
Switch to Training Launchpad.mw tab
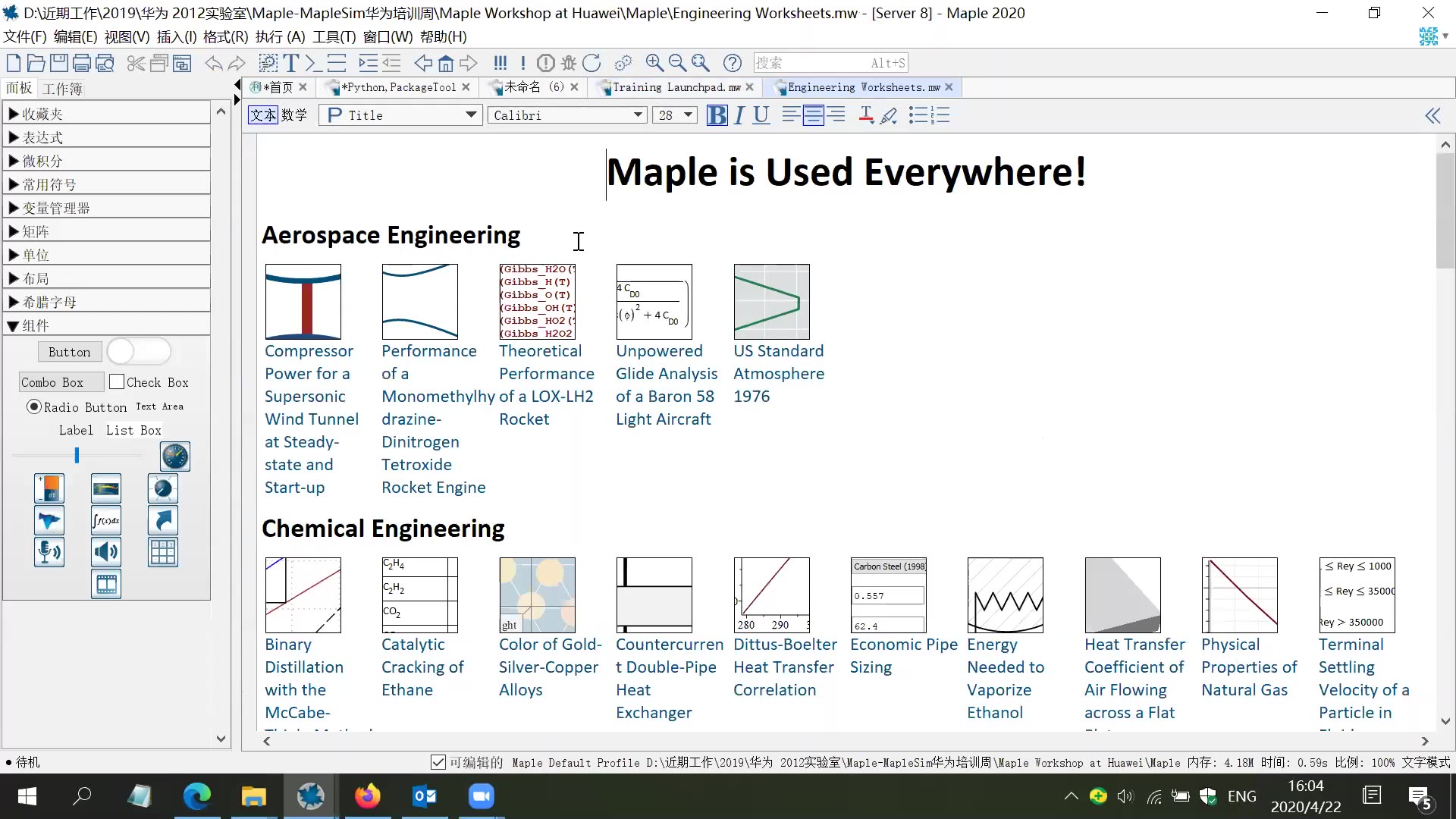click(x=675, y=88)
